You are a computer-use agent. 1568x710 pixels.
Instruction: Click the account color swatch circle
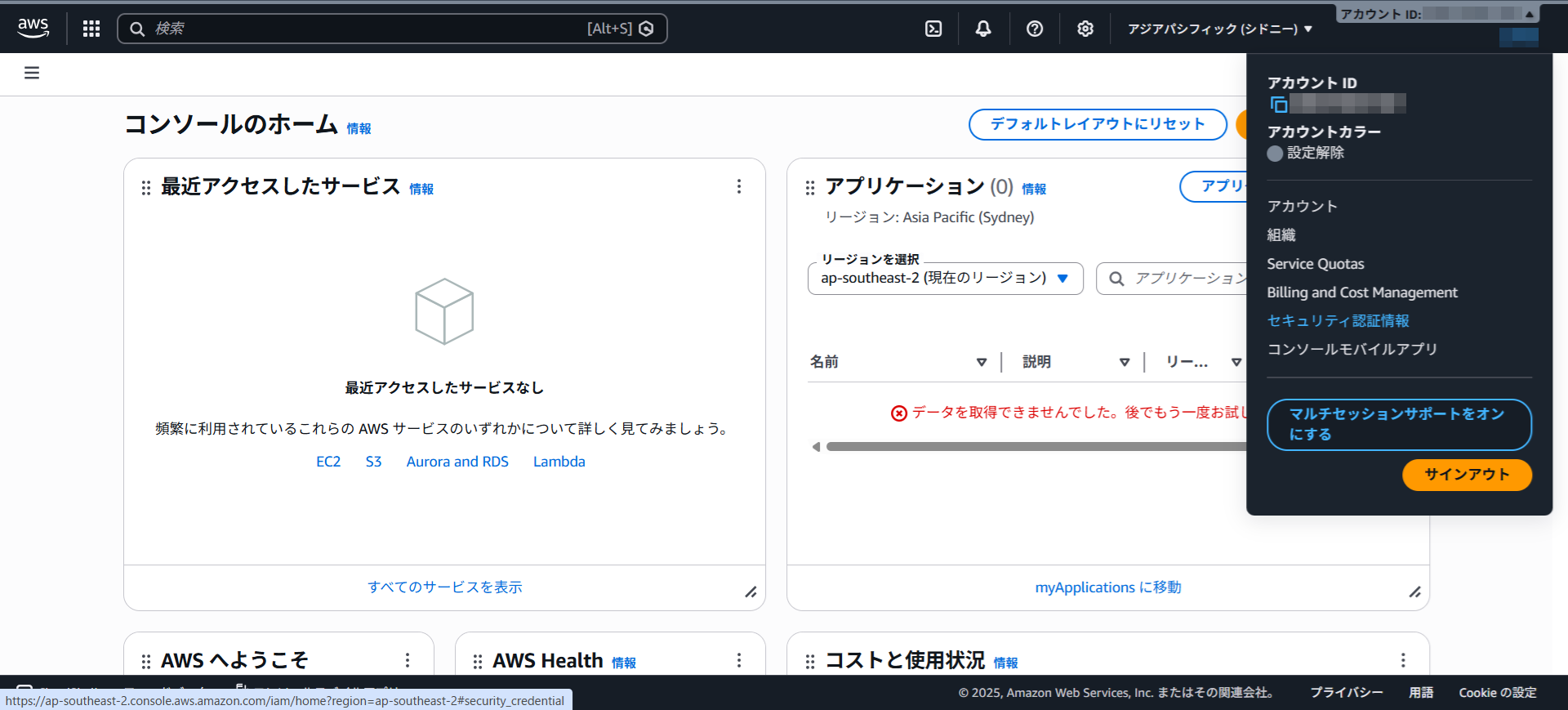1275,154
